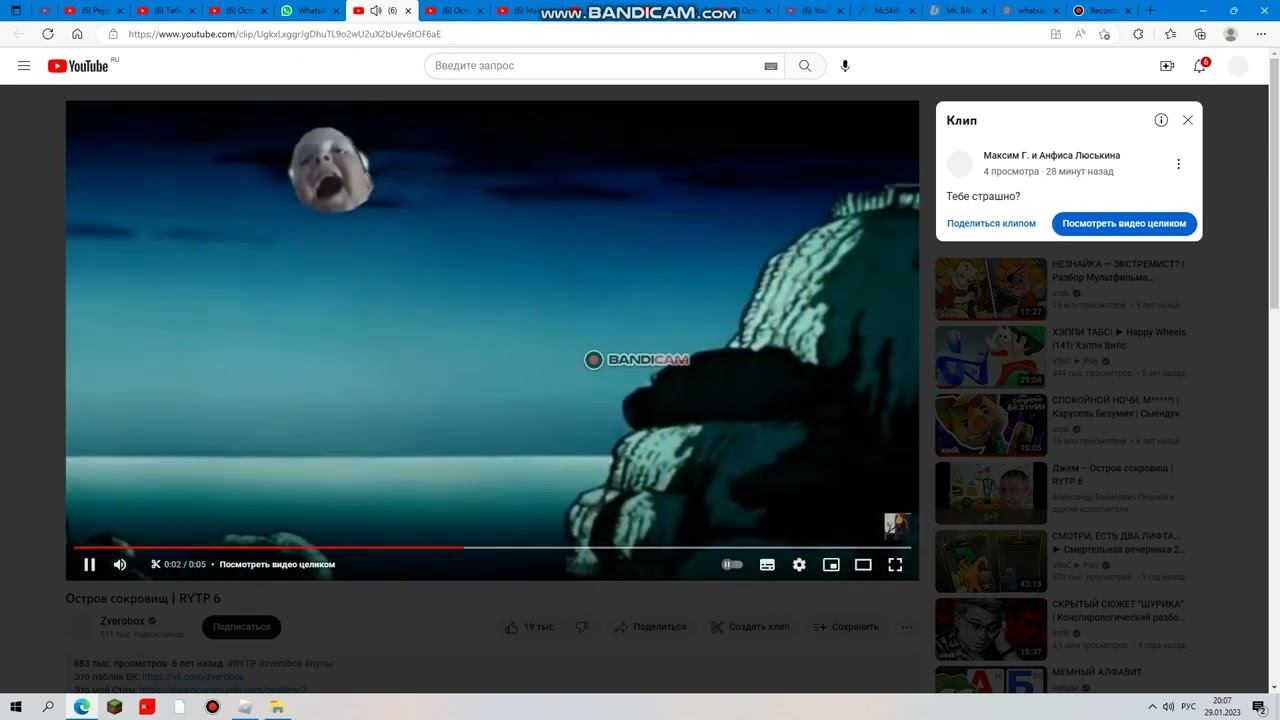
Task: Click blue 'Посмотреть видео целиком' button
Action: click(1124, 224)
